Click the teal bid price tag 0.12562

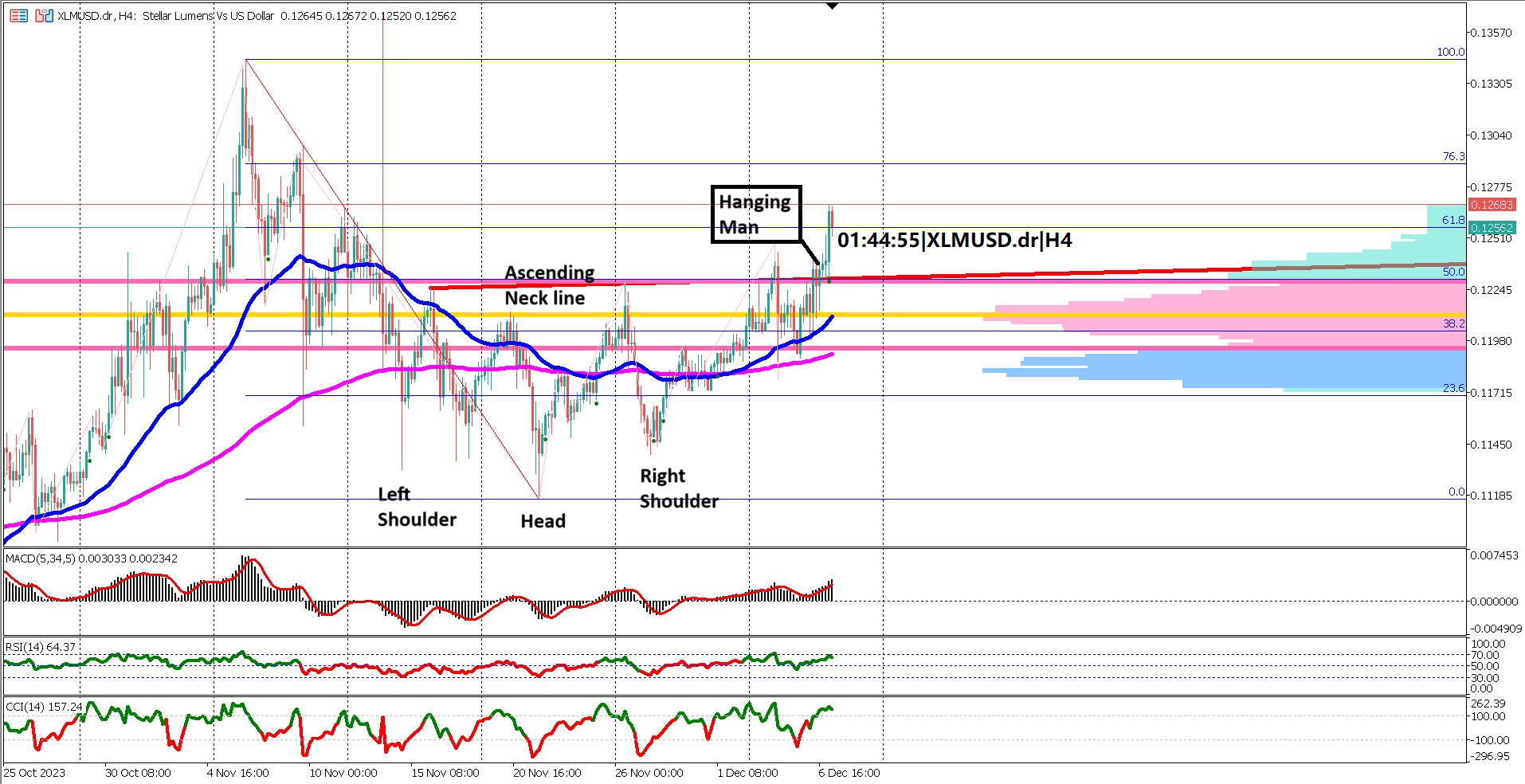click(x=1494, y=228)
